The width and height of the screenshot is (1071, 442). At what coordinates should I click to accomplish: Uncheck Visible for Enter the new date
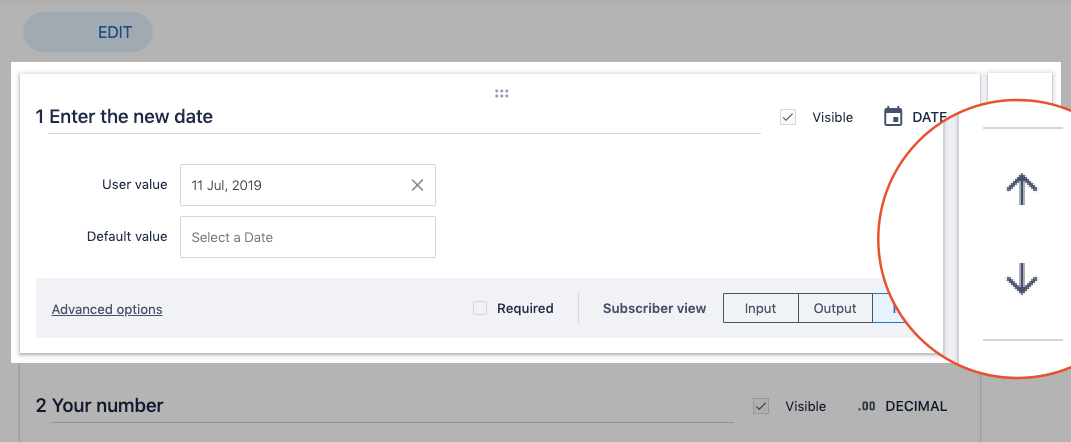788,117
